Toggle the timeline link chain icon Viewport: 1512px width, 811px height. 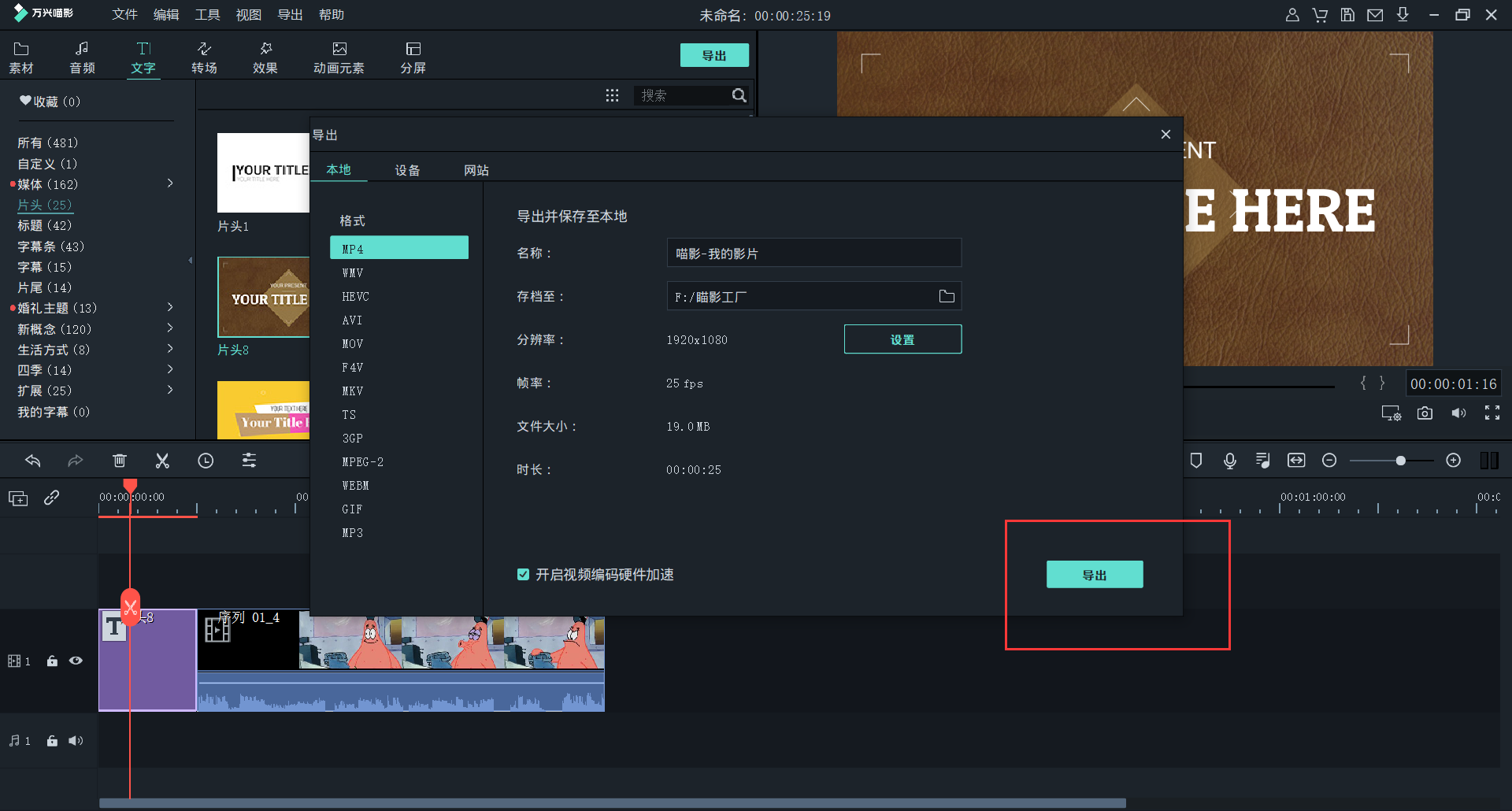tap(52, 498)
